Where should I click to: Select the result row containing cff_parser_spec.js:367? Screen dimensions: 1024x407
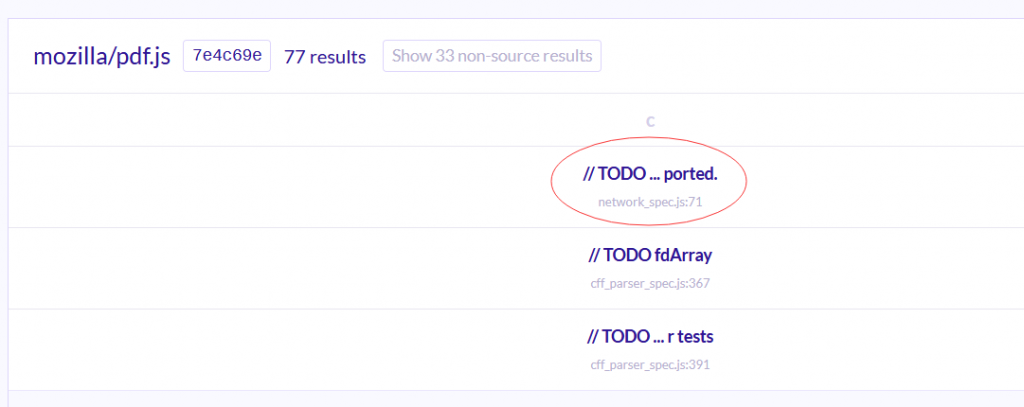tap(516, 269)
